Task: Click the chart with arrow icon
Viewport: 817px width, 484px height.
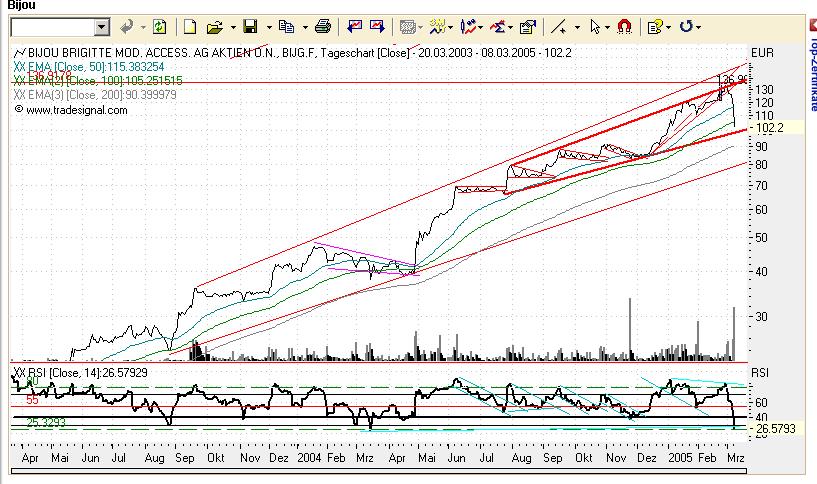Action: pos(377,26)
